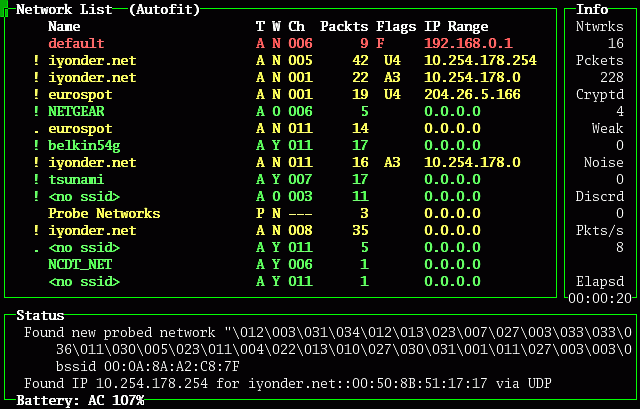
Task: Click elapsed time 00:00:20
Action: (x=600, y=299)
